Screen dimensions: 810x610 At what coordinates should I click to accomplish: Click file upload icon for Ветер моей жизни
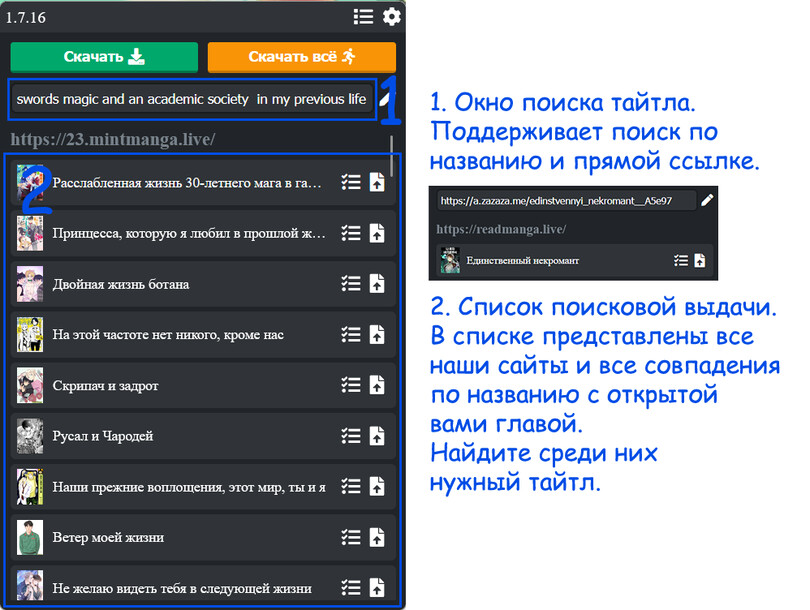coord(376,537)
